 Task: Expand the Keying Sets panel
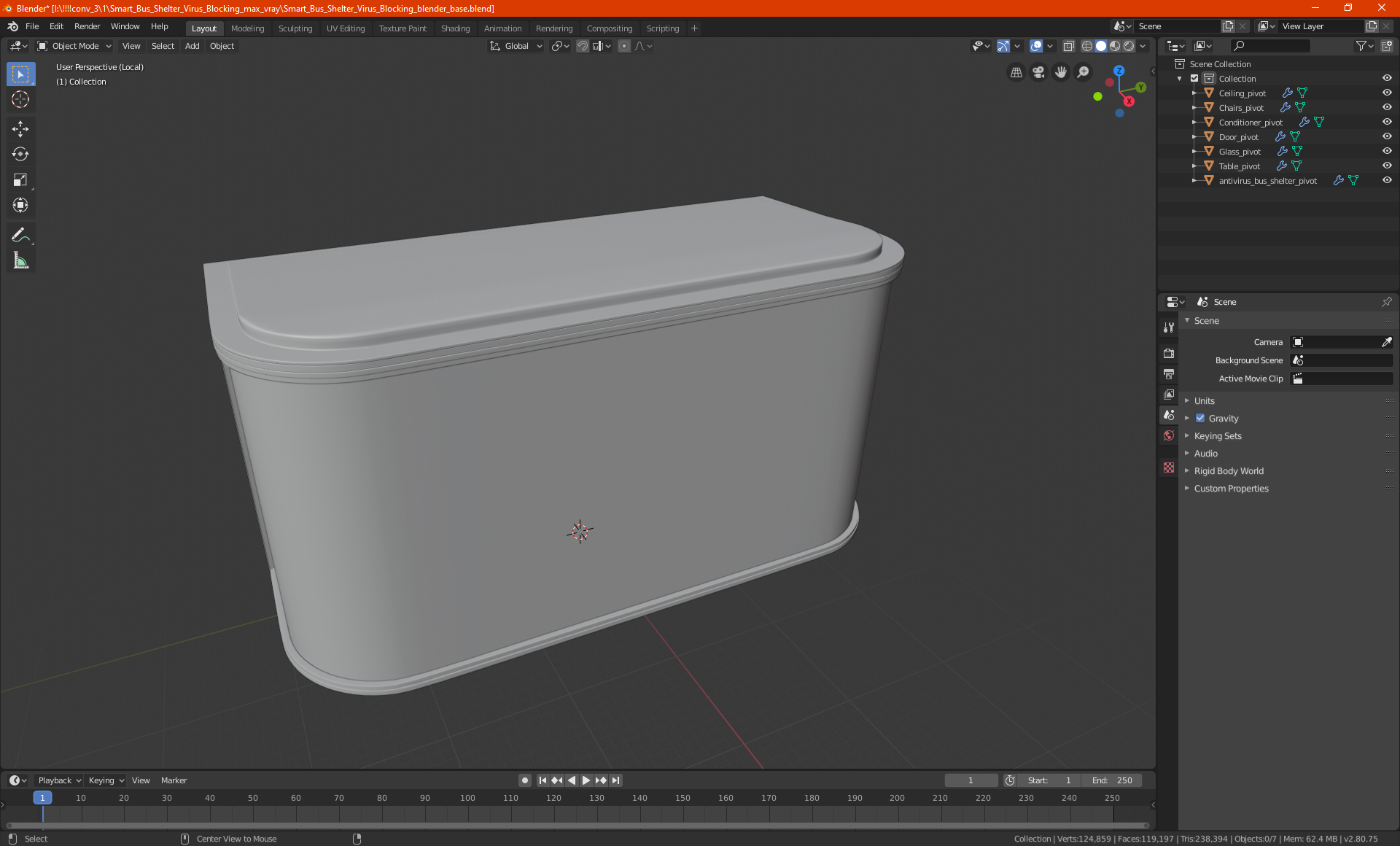tap(1217, 435)
